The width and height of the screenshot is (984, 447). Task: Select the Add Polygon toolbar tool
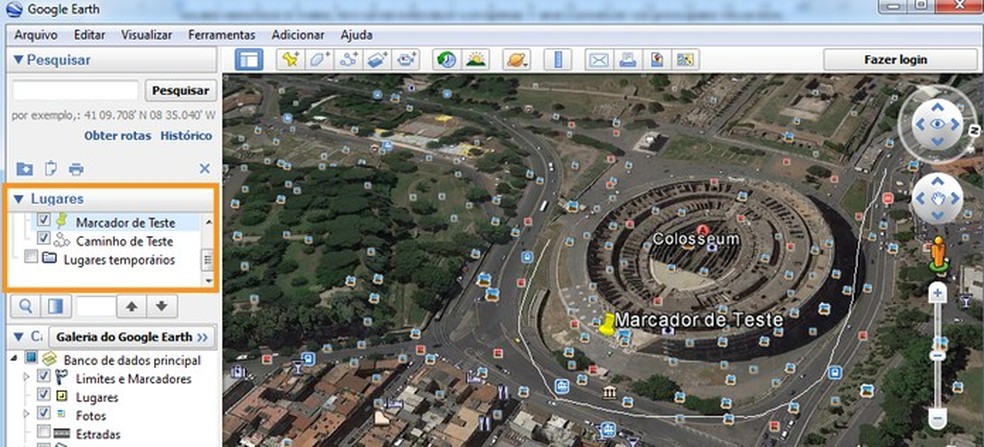click(x=319, y=60)
